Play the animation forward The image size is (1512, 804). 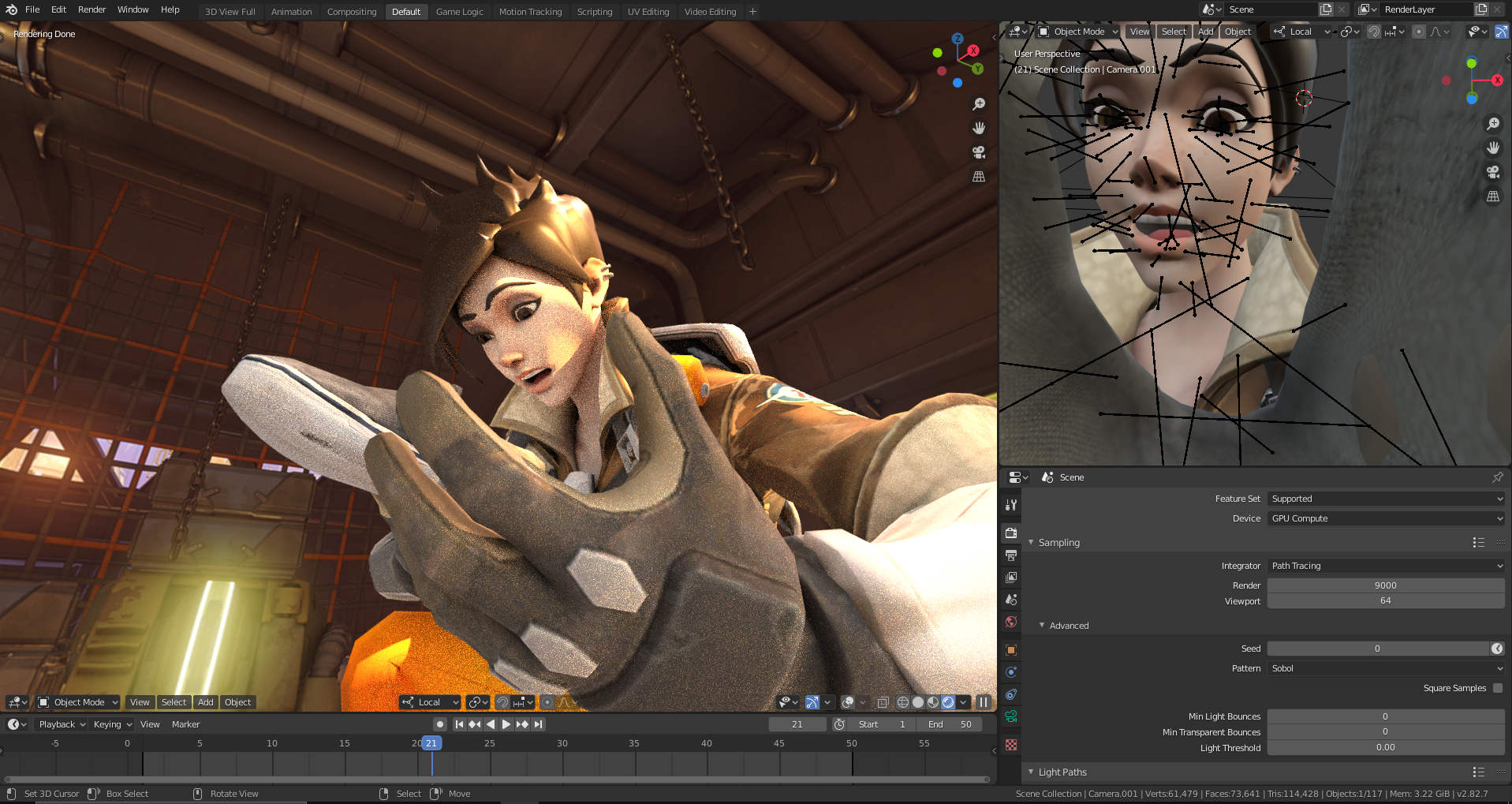tap(506, 724)
